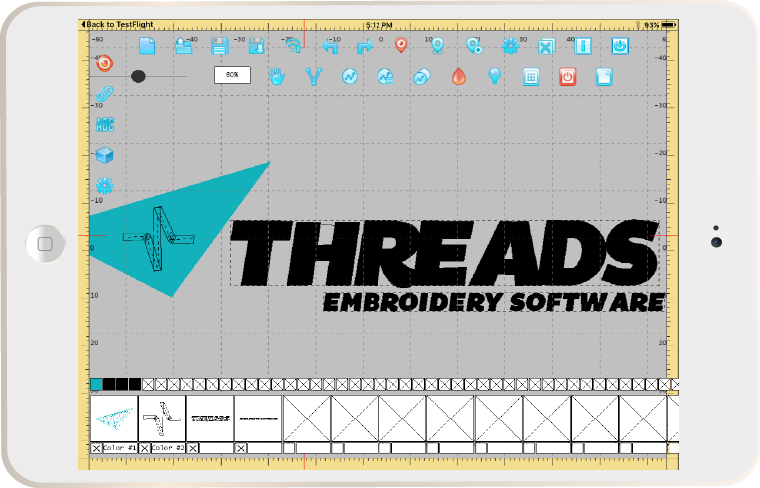Click the 80% zoom field
This screenshot has width=760, height=488.
point(232,75)
